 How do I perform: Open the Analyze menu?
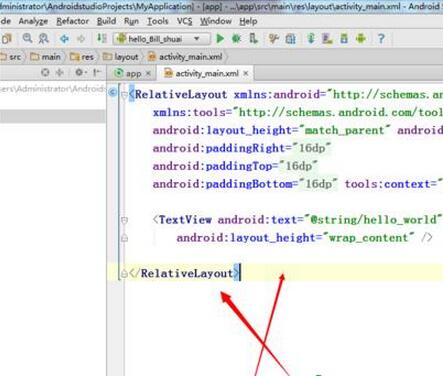(33, 21)
